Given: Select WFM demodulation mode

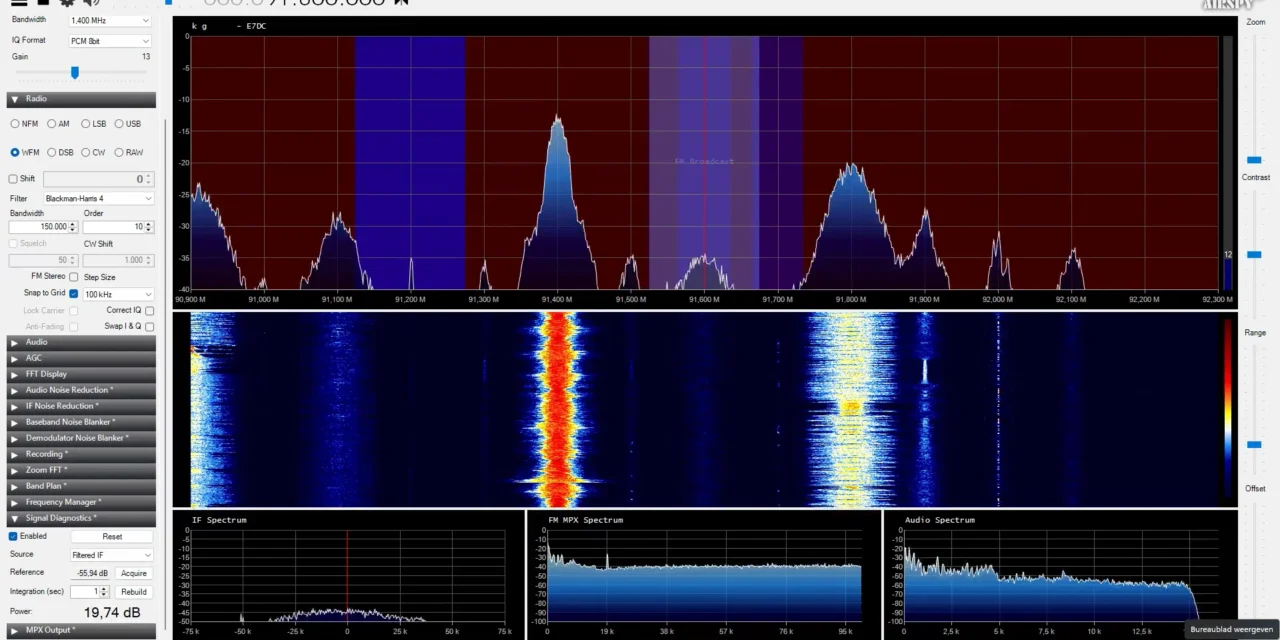Looking at the screenshot, I should pos(15,152).
